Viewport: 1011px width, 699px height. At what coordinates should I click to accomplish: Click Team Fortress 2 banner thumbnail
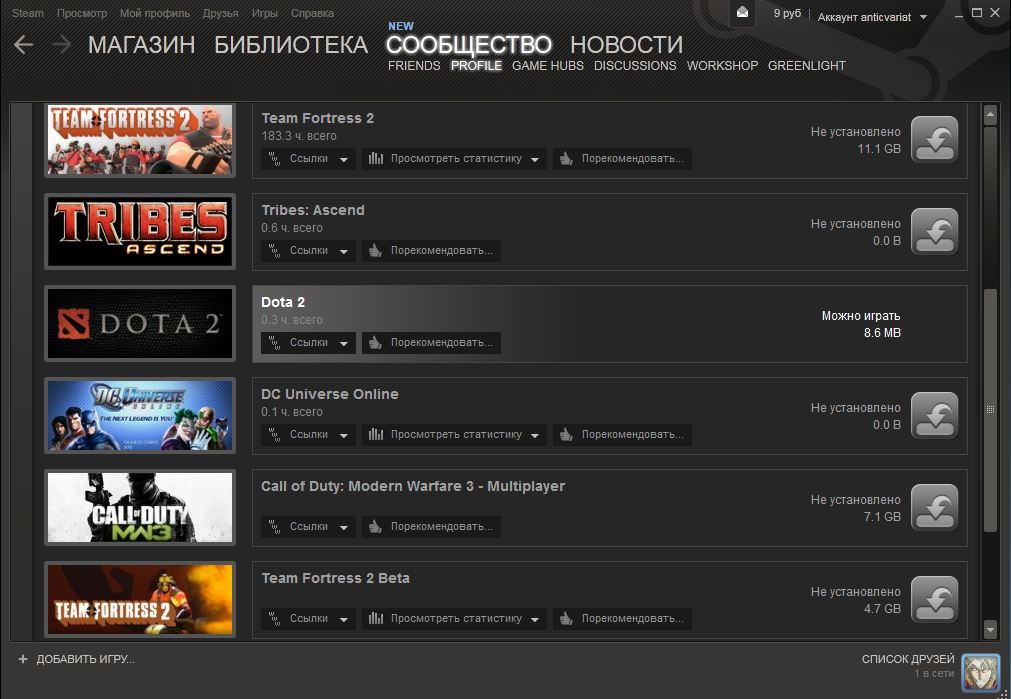[x=140, y=139]
